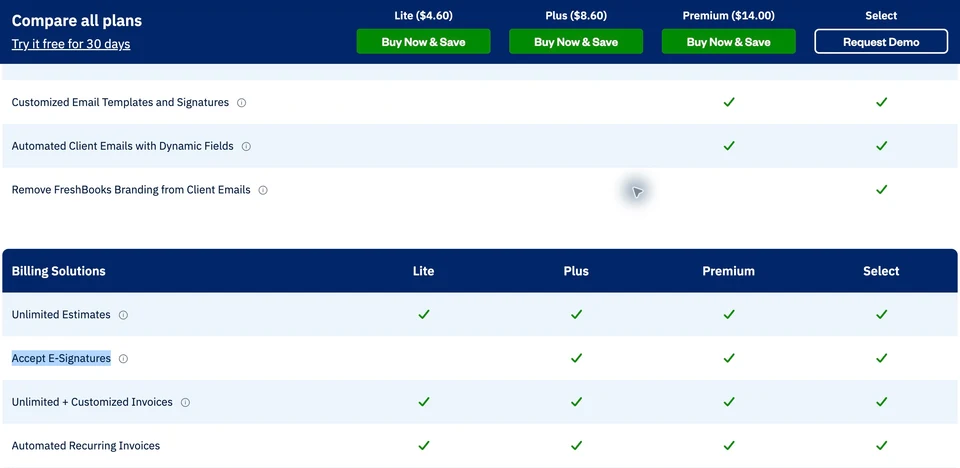Screen dimensions: 960x468
Task: Click Premium checkmark for Unlimited Estimates
Action: pyautogui.click(x=729, y=314)
